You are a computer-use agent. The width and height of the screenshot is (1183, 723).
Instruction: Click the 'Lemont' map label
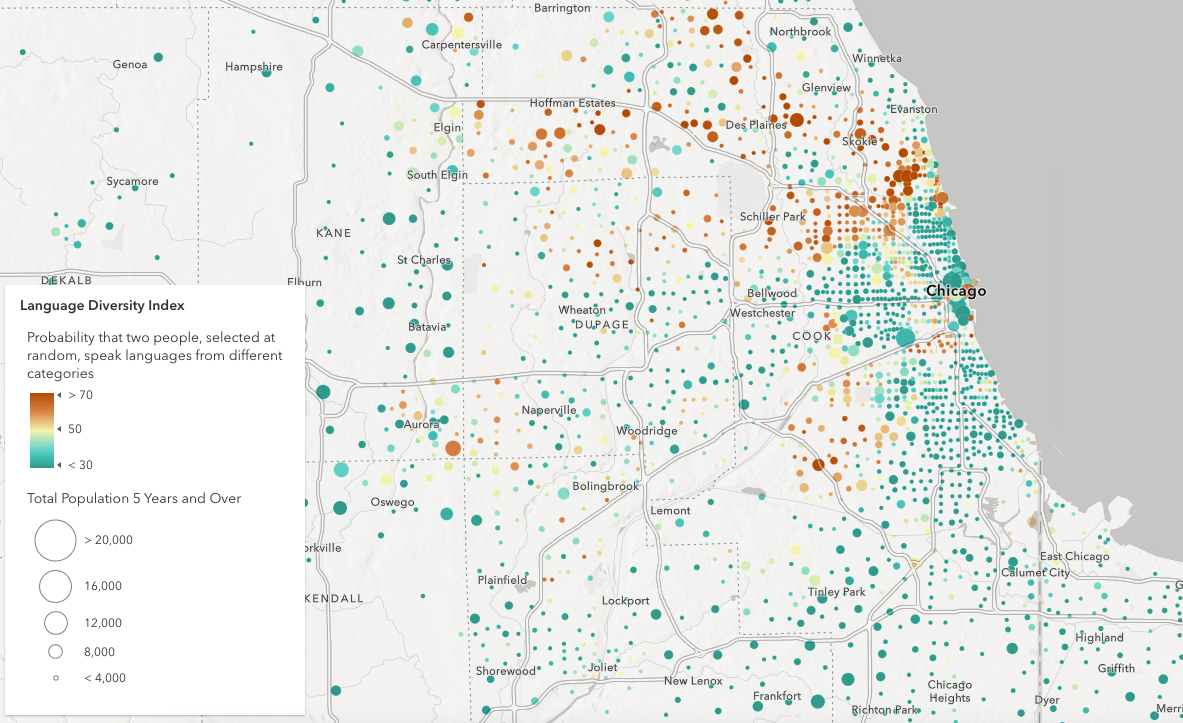click(670, 510)
